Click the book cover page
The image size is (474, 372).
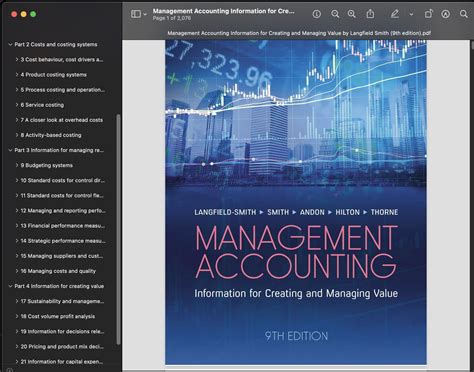pyautogui.click(x=296, y=202)
